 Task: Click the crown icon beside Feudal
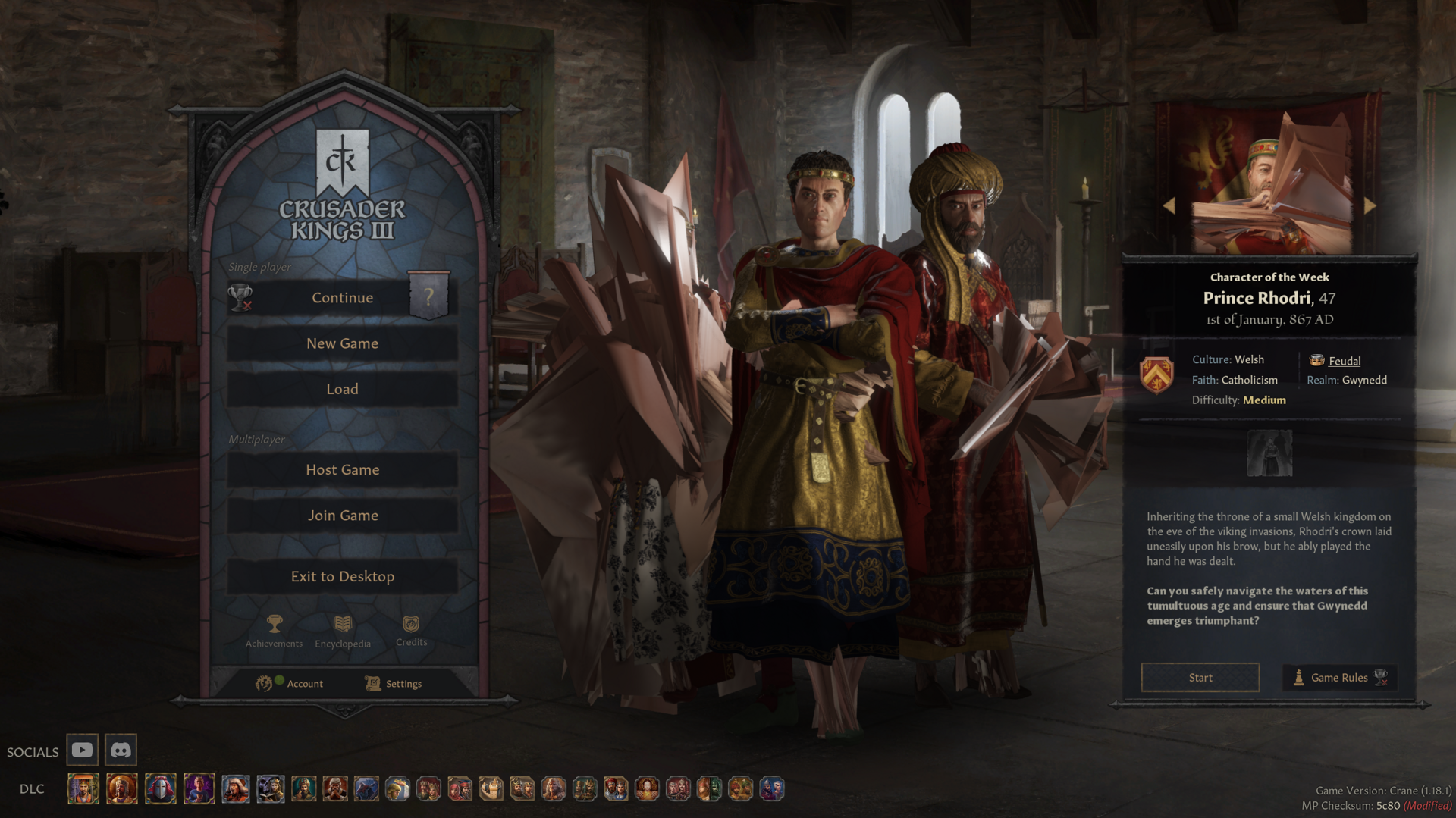pos(1316,360)
